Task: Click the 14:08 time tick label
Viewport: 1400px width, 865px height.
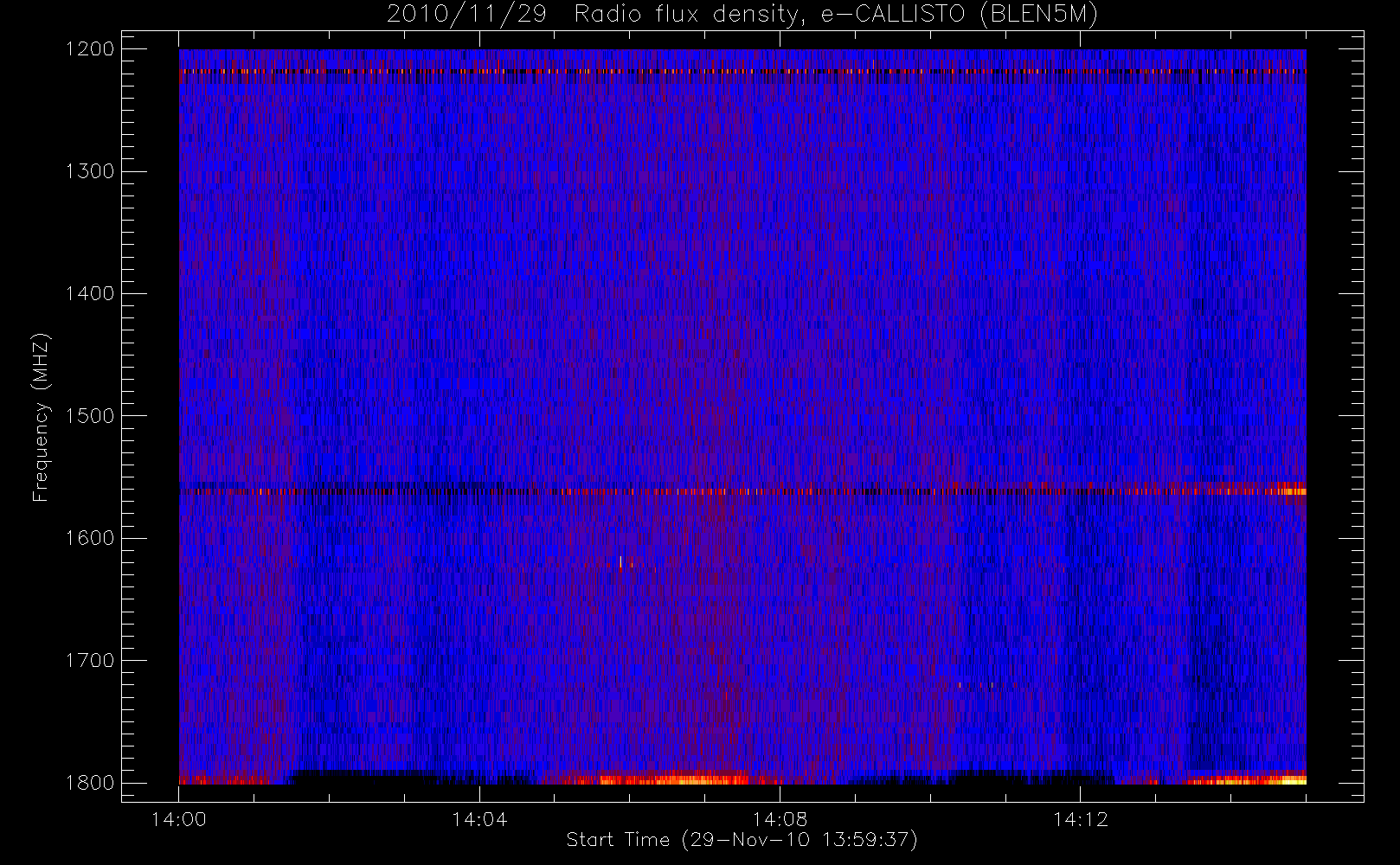Action: click(x=780, y=819)
